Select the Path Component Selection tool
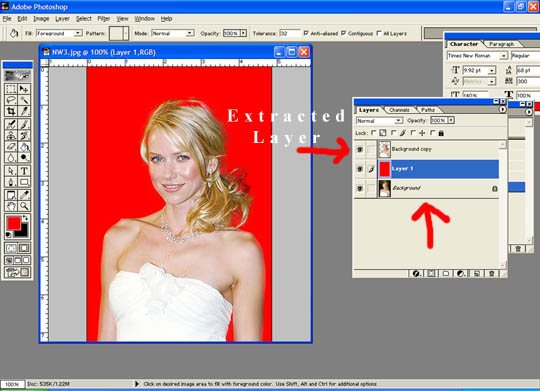 tap(11, 171)
